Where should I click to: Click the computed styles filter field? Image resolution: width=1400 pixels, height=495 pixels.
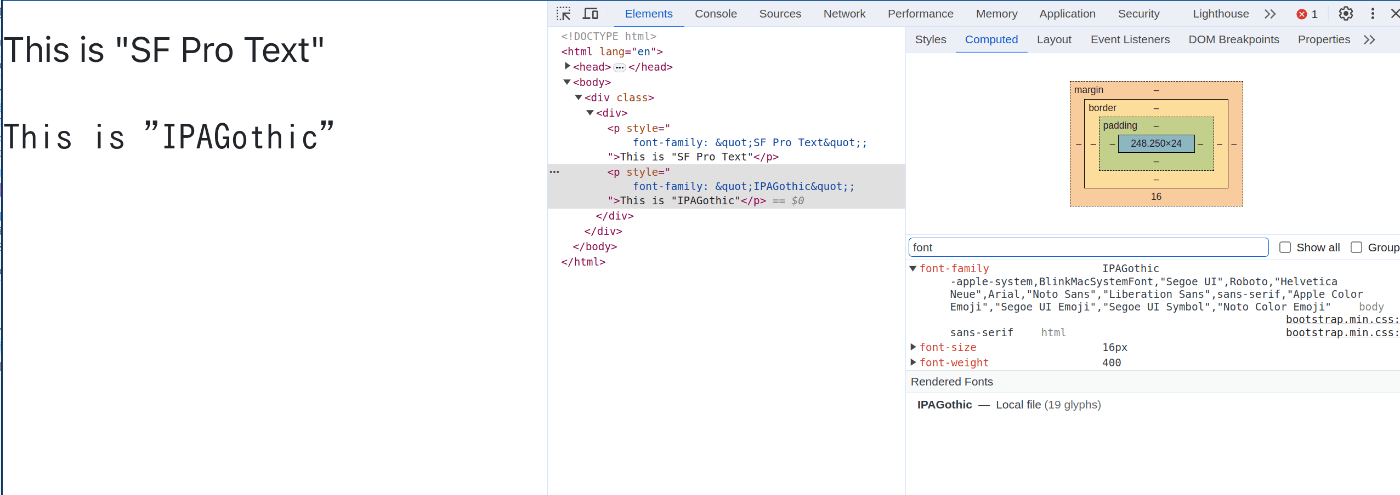1088,247
